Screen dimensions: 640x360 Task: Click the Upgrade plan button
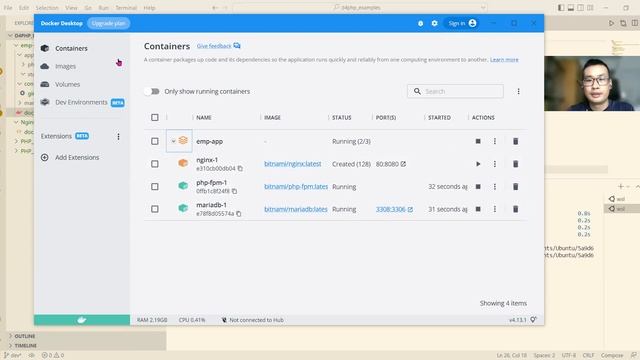coord(109,23)
